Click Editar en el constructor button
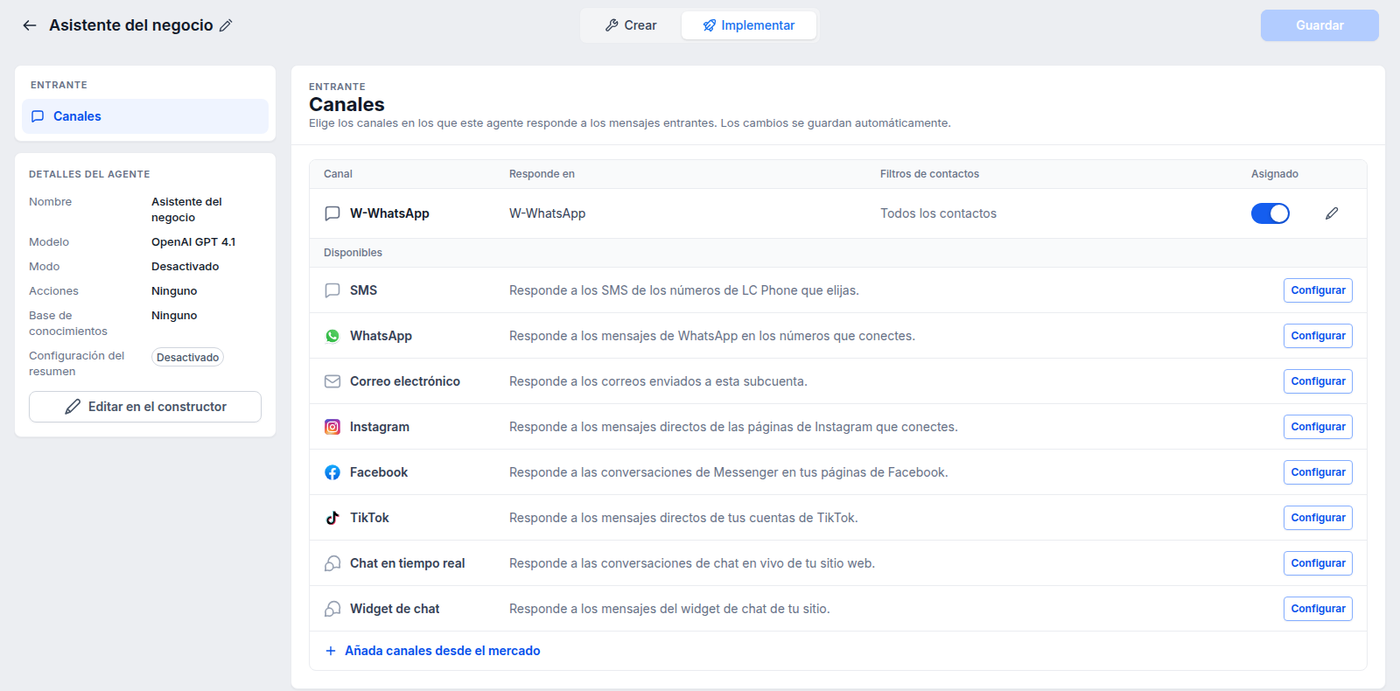 [145, 407]
